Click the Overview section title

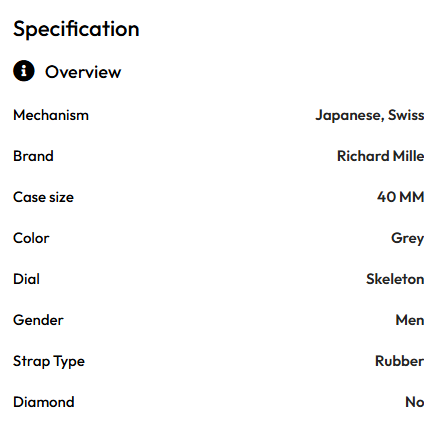click(x=83, y=72)
